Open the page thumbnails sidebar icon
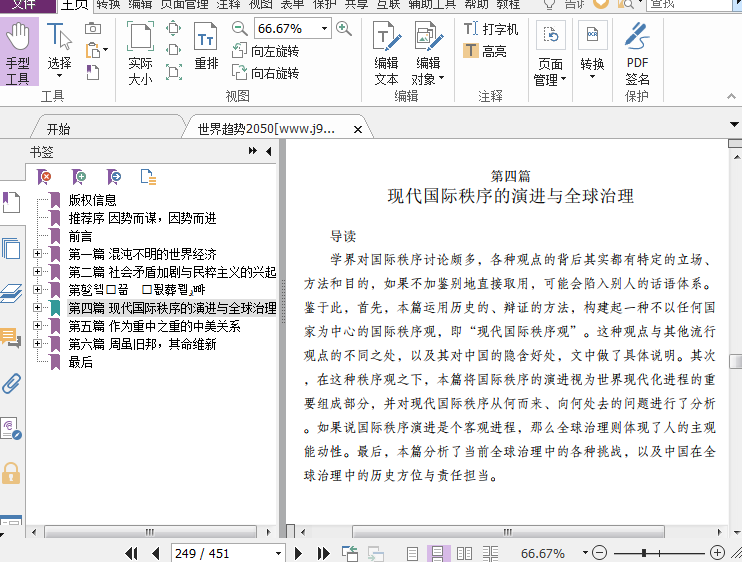Screen dimensions: 742x562 [x=11, y=248]
